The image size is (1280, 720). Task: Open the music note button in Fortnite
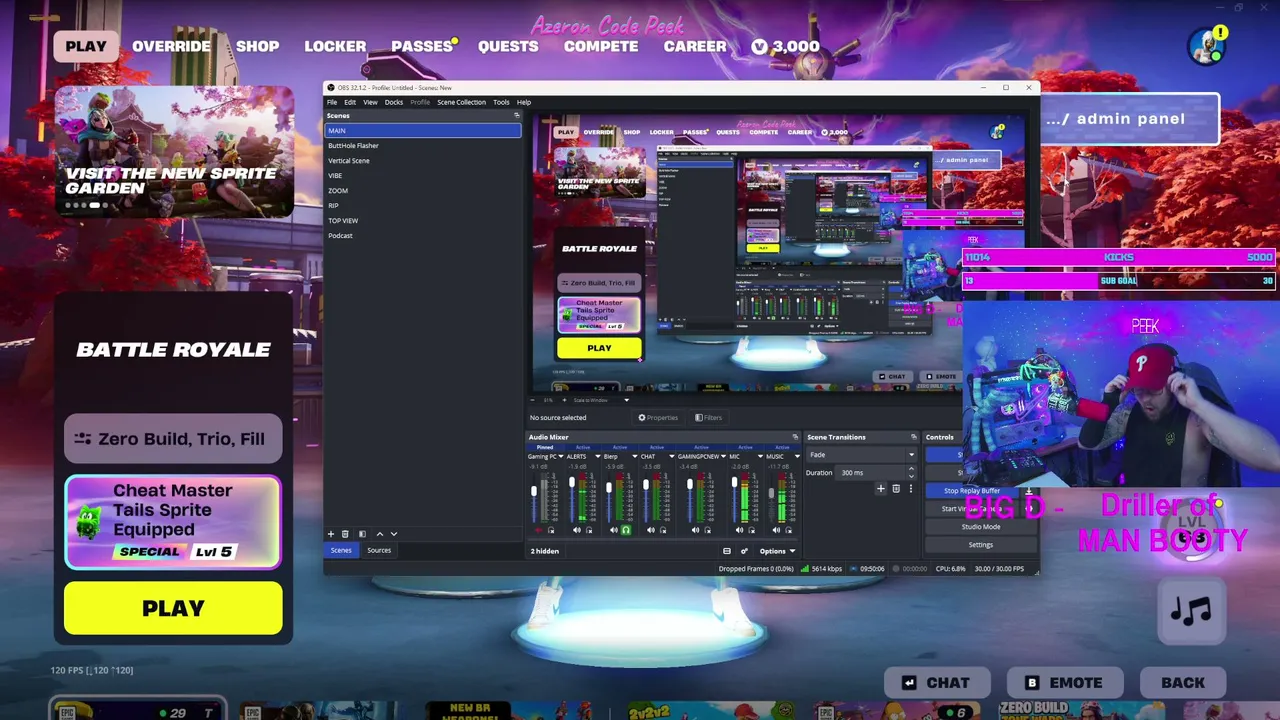point(1191,610)
